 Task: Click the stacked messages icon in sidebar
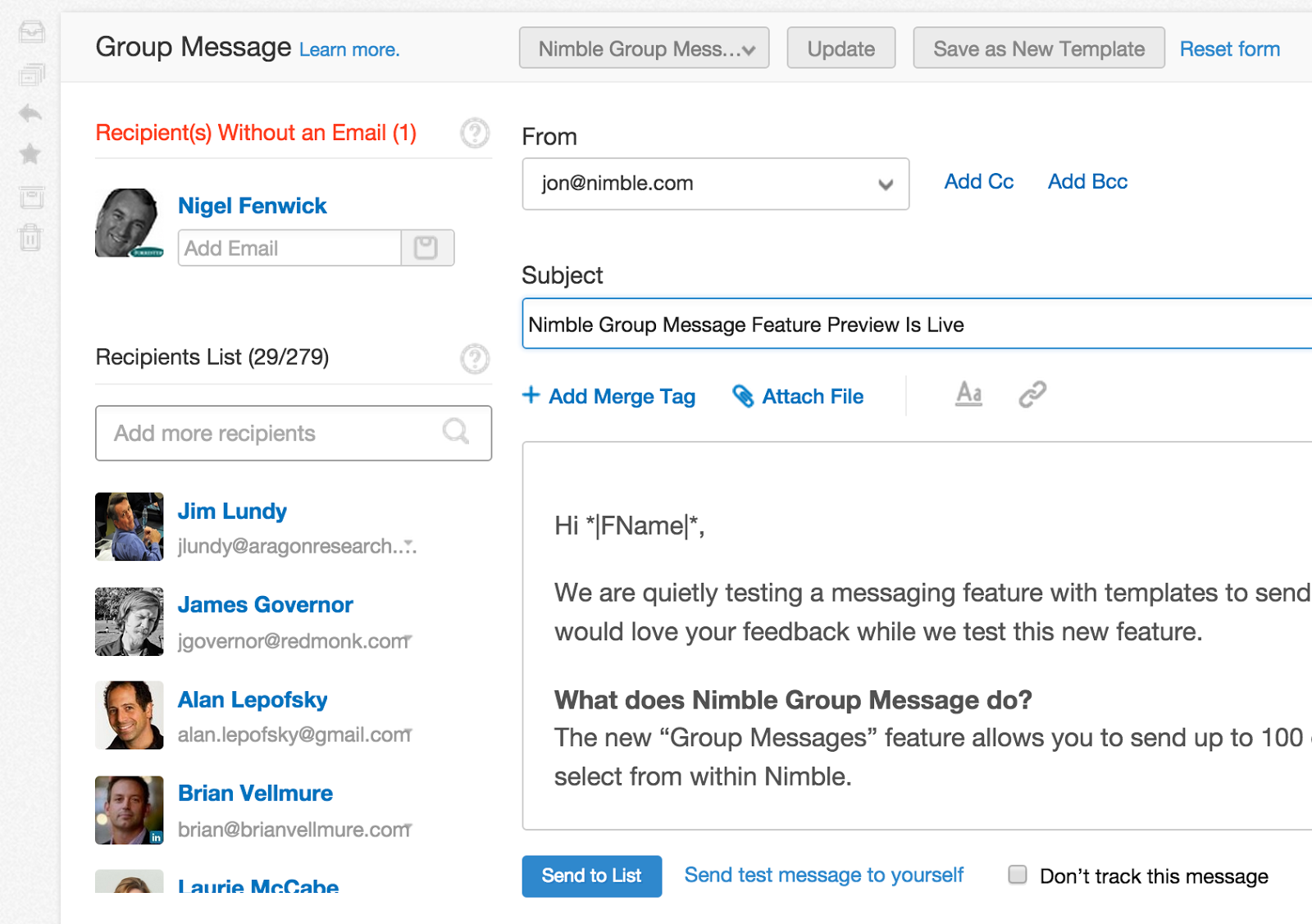pyautogui.click(x=31, y=75)
